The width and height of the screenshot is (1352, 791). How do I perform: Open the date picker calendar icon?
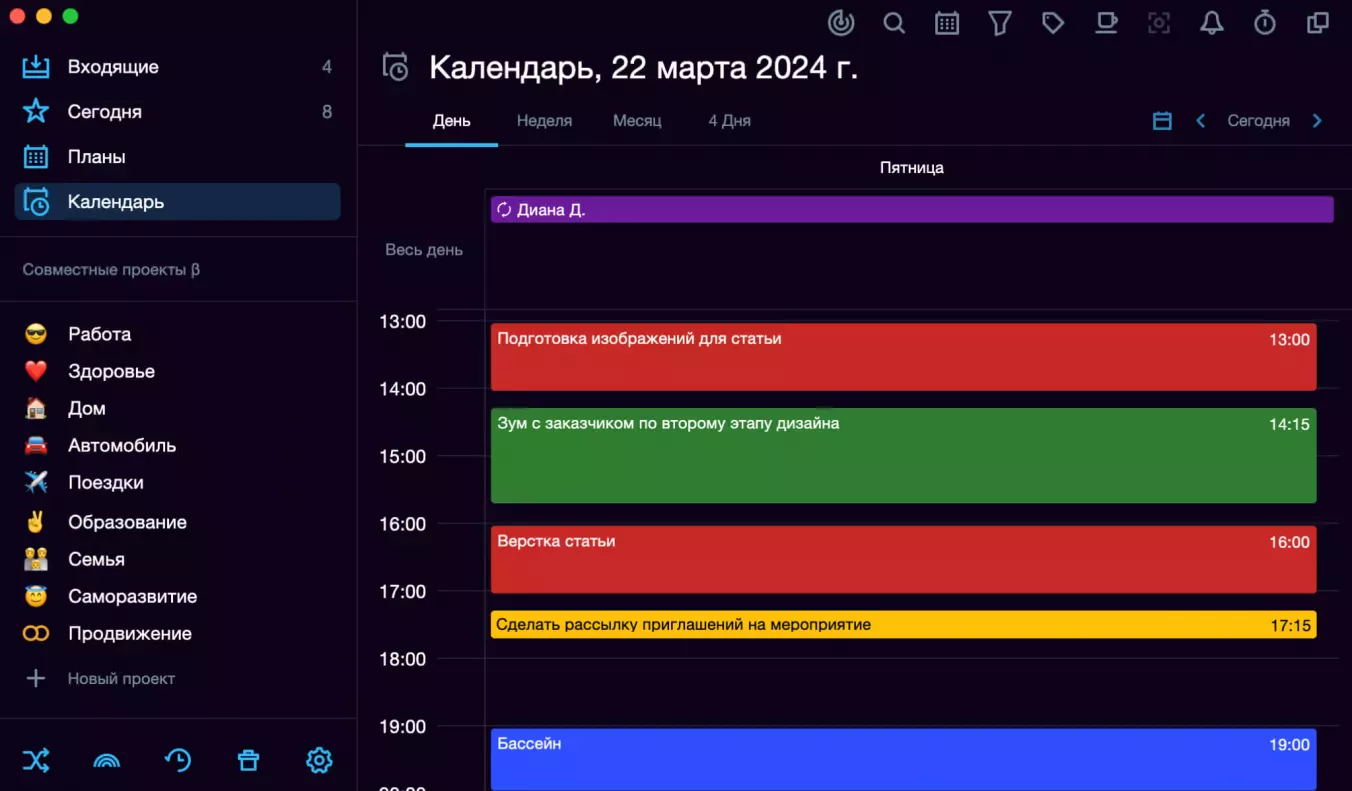(1162, 121)
